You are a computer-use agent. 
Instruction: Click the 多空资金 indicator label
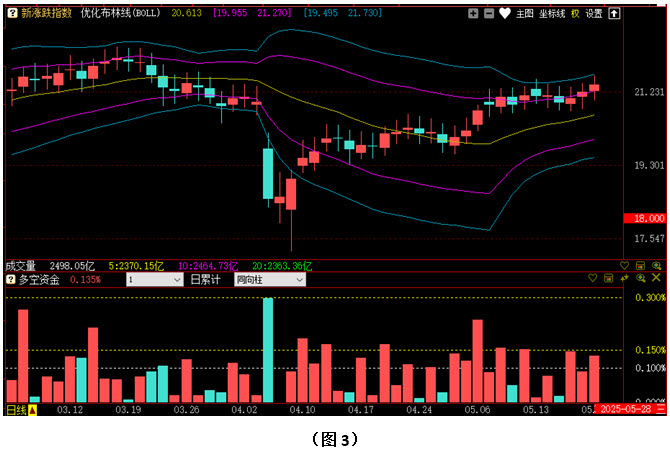pos(39,280)
